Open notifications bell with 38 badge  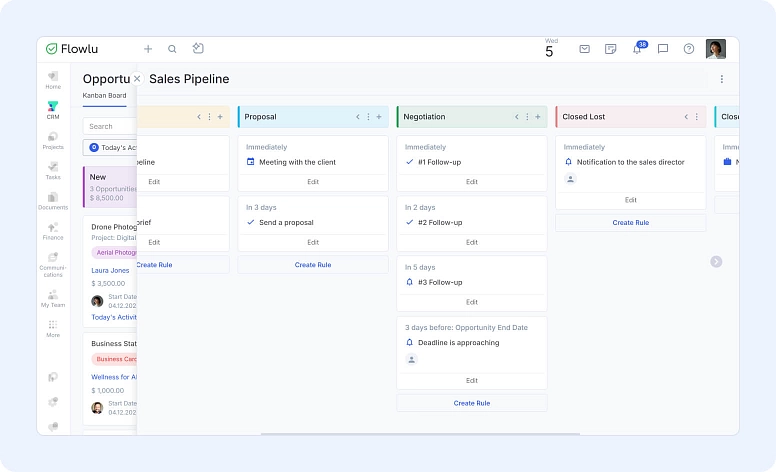pyautogui.click(x=638, y=47)
